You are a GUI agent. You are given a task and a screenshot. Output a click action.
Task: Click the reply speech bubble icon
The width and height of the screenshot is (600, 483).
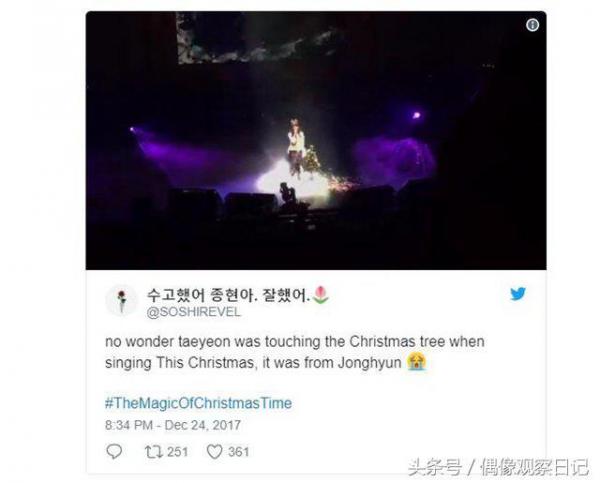[114, 452]
